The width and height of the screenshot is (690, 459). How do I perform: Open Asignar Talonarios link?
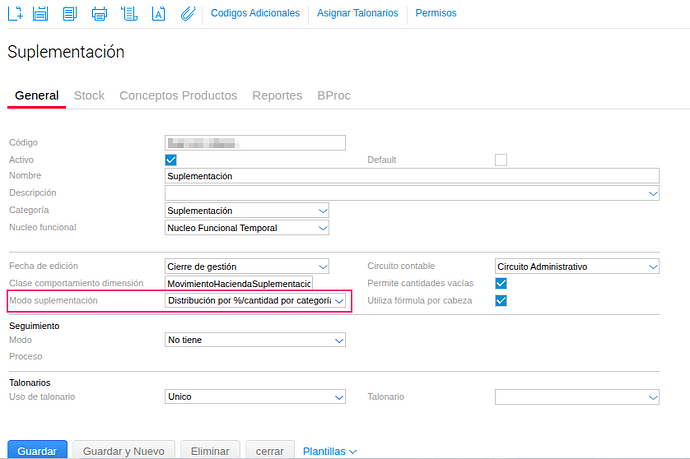[357, 13]
